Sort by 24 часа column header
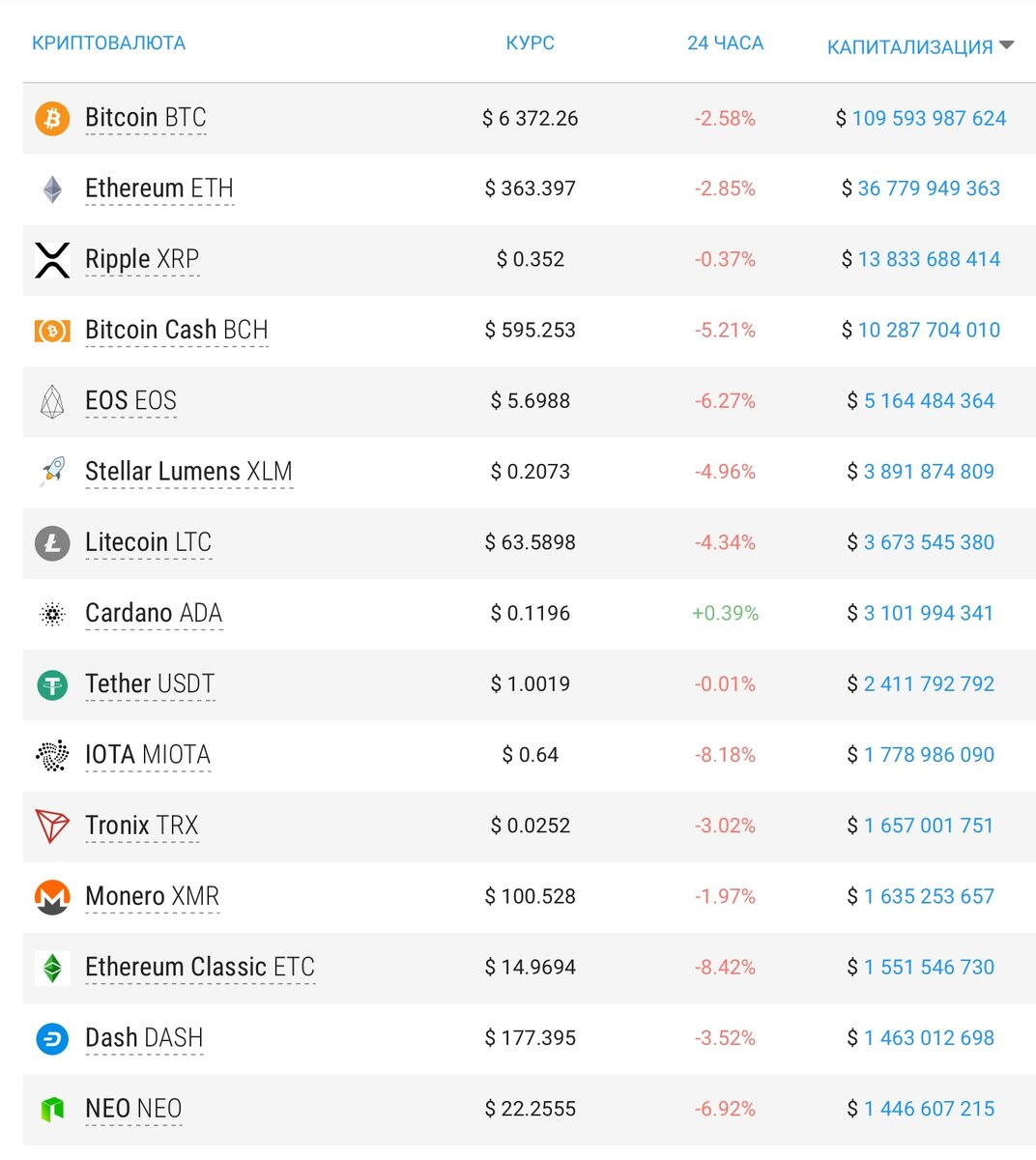Screen dimensions: 1036x1160 coord(725,43)
